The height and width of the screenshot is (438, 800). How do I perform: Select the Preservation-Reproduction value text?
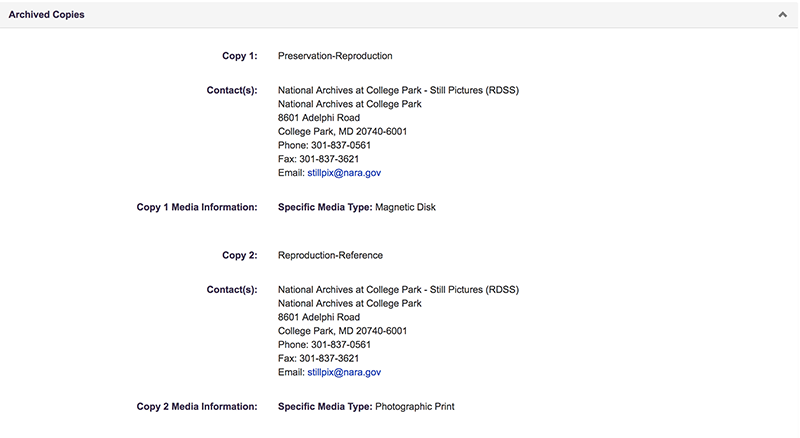coord(335,56)
